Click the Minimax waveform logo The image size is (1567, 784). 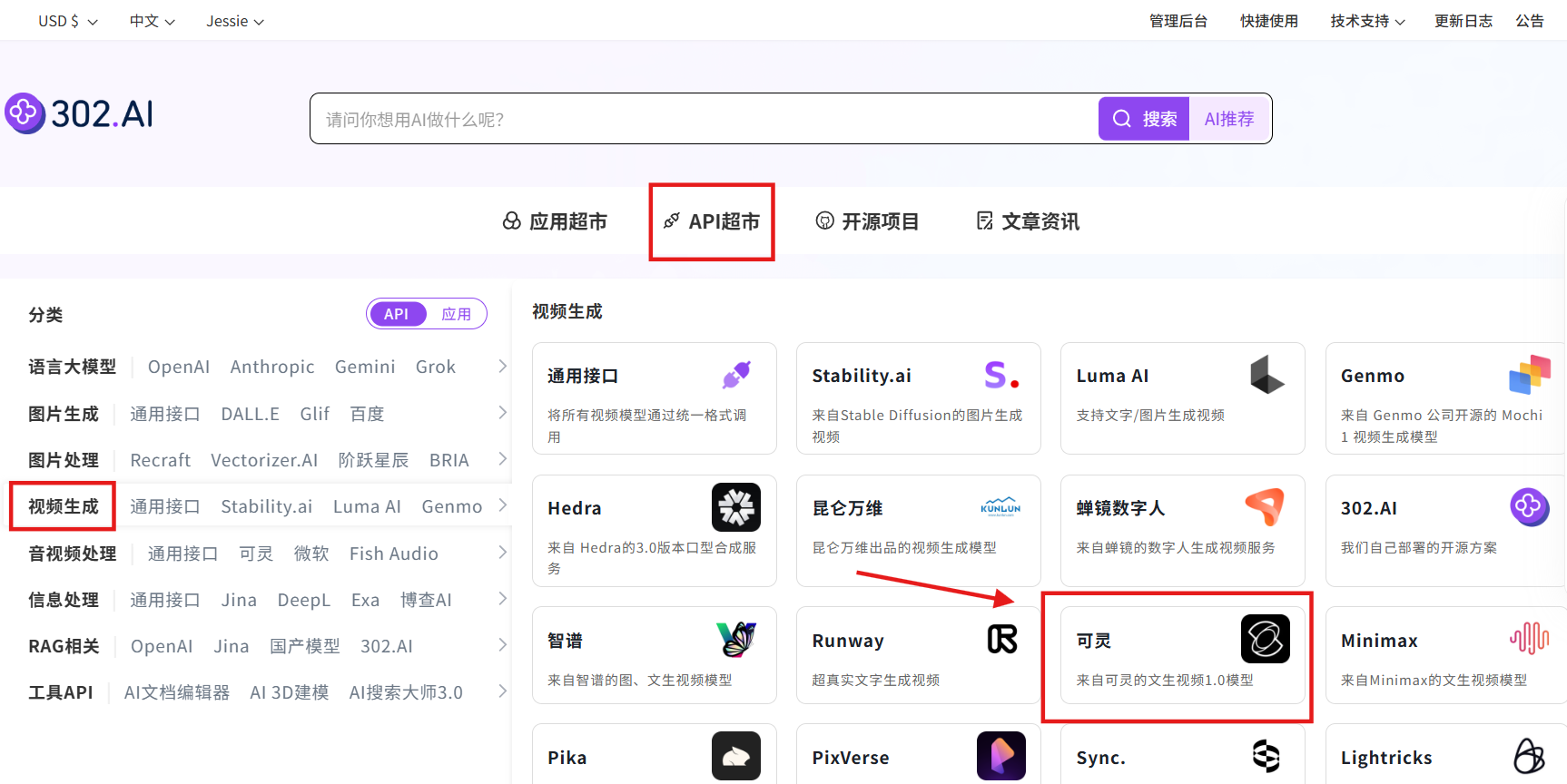point(1530,639)
